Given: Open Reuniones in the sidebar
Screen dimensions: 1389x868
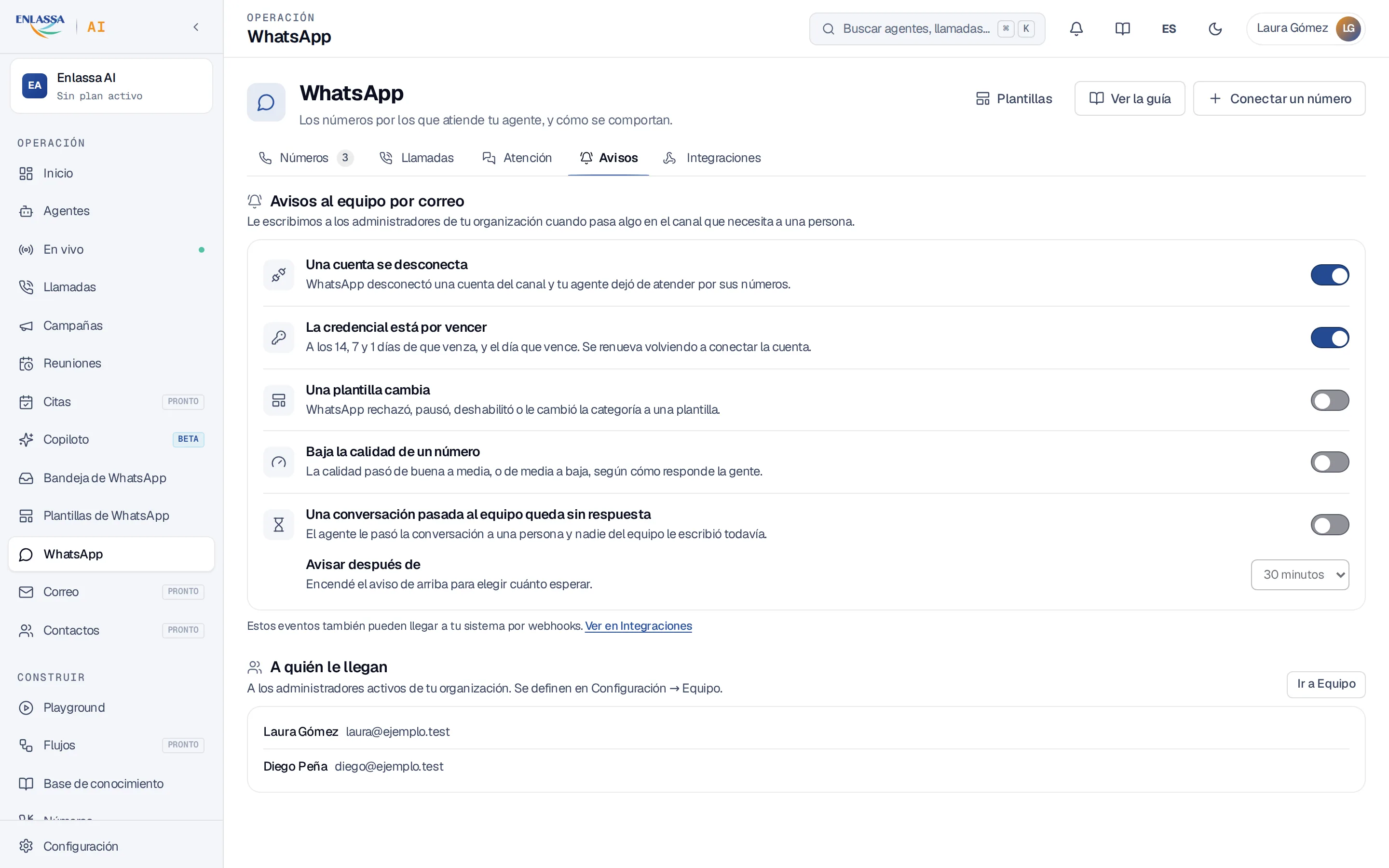Looking at the screenshot, I should pos(111,364).
